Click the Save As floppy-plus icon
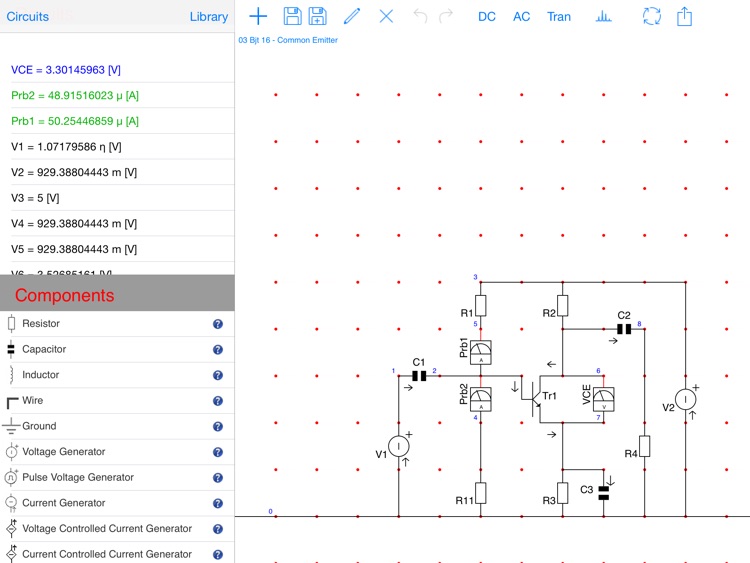This screenshot has height=563, width=750. (317, 16)
